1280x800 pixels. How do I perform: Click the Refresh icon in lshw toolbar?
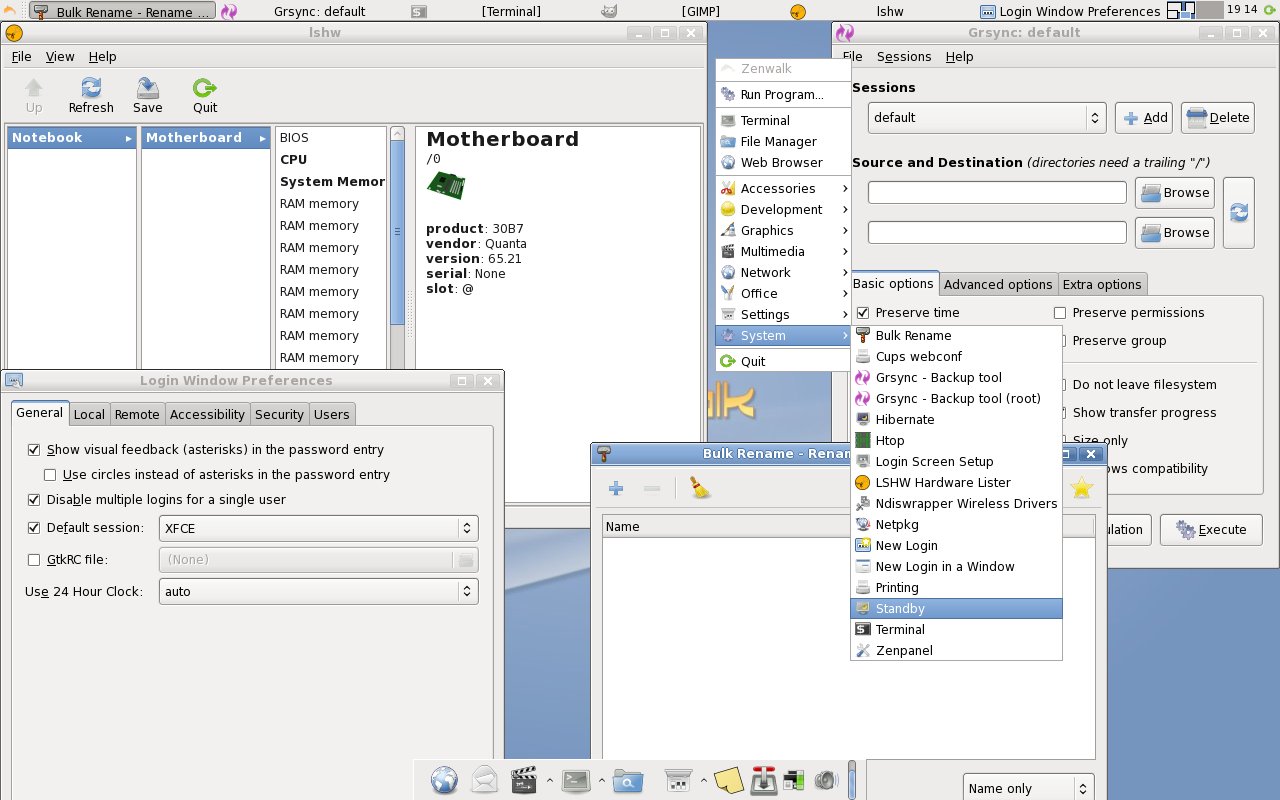pyautogui.click(x=91, y=88)
